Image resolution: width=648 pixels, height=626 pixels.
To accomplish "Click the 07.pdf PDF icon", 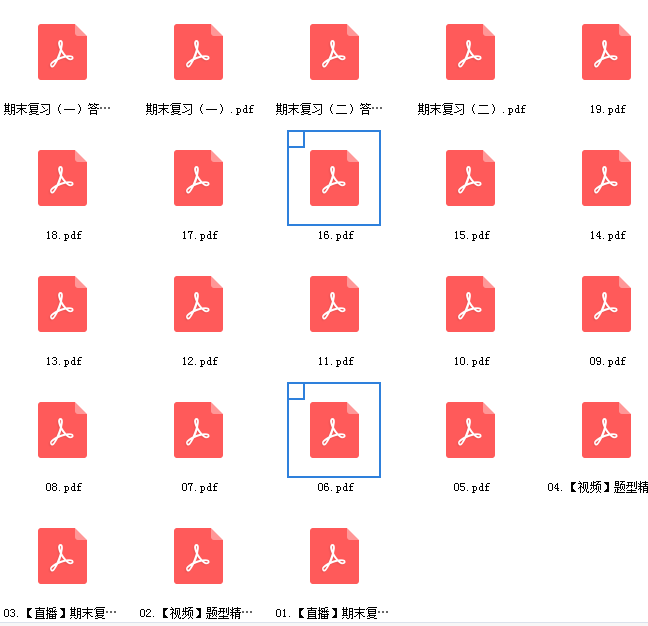I will tap(198, 430).
